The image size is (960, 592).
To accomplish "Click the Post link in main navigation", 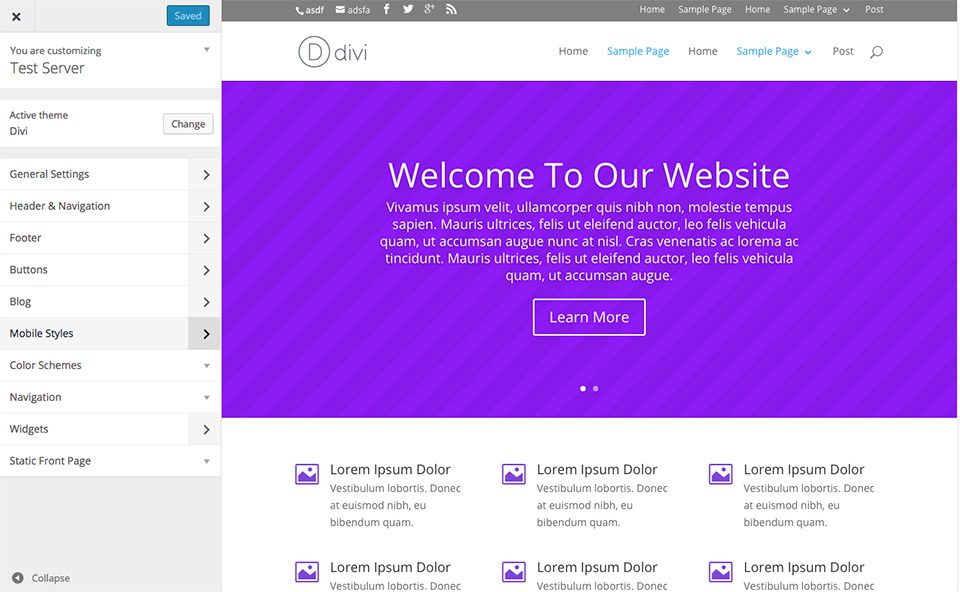I will click(x=843, y=52).
